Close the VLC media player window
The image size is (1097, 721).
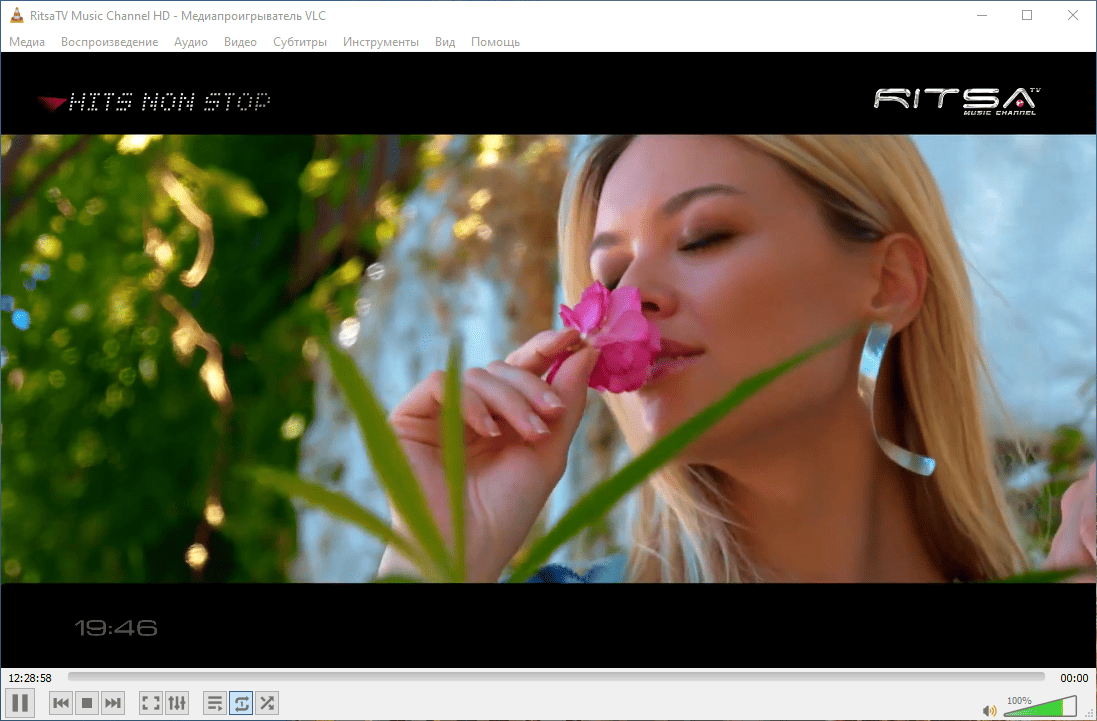[1073, 15]
